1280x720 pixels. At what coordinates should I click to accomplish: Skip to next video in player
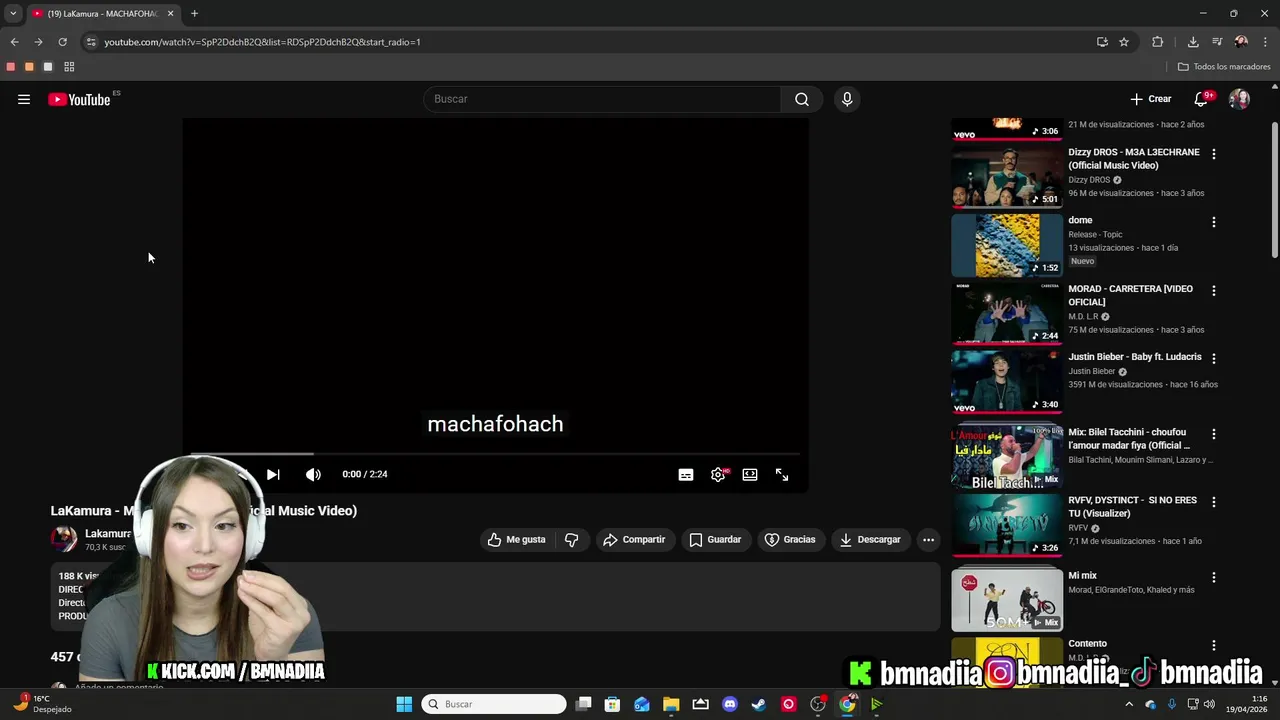click(x=273, y=474)
